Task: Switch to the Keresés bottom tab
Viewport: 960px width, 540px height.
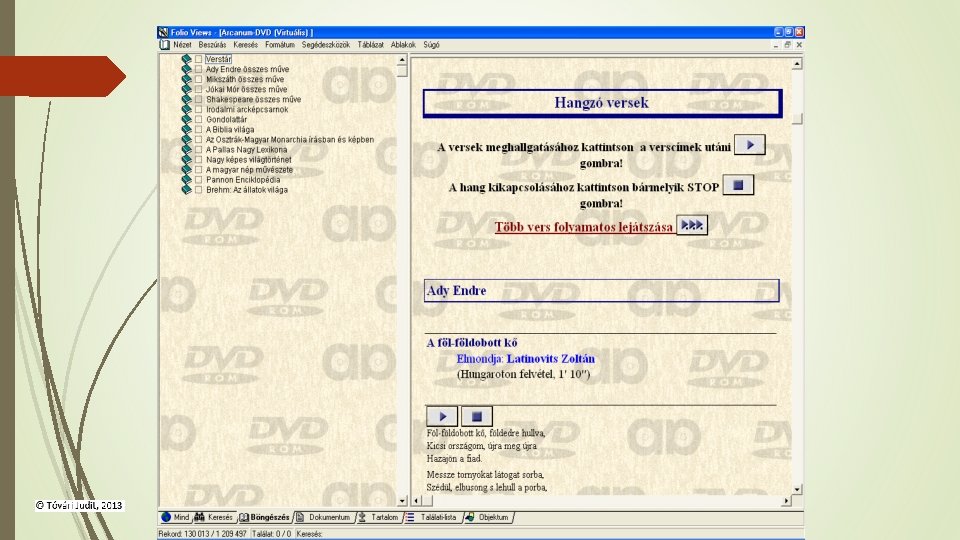Action: click(x=214, y=517)
